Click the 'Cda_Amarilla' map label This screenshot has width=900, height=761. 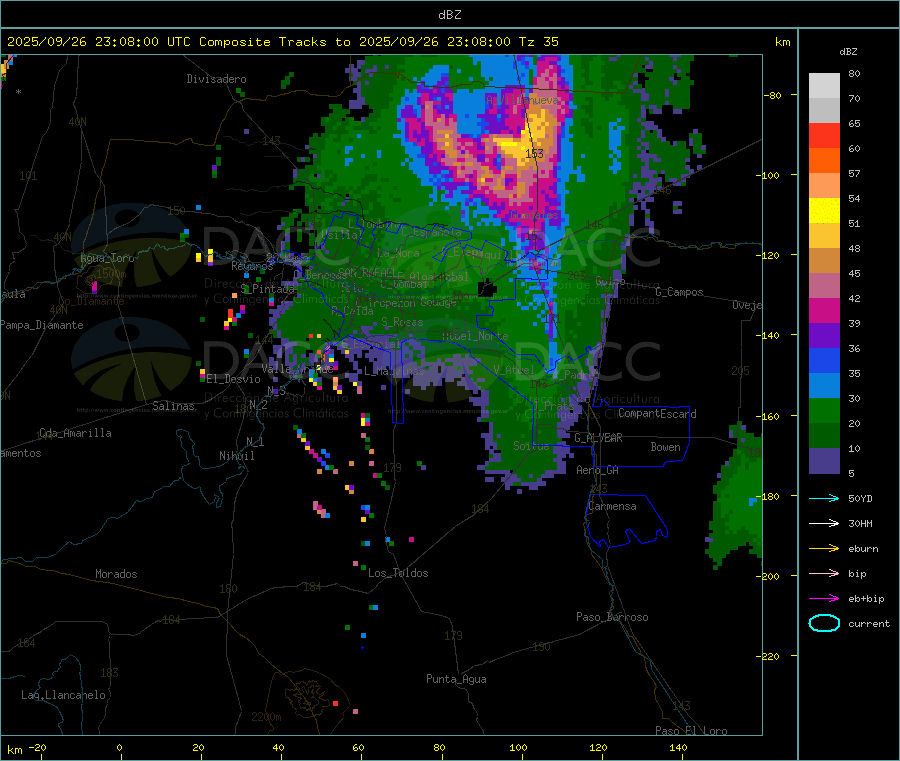[x=75, y=433]
